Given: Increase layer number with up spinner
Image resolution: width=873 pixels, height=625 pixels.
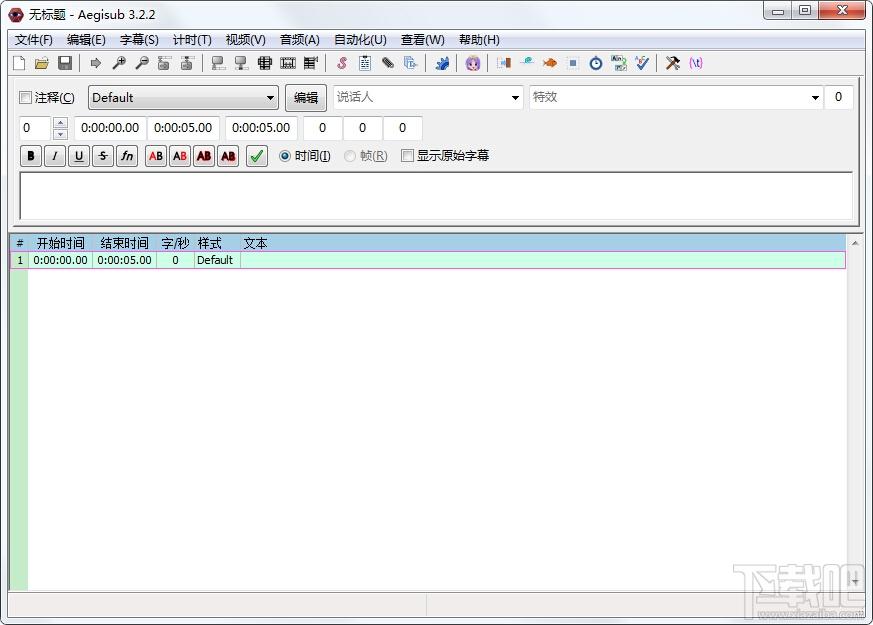Looking at the screenshot, I should (60, 122).
